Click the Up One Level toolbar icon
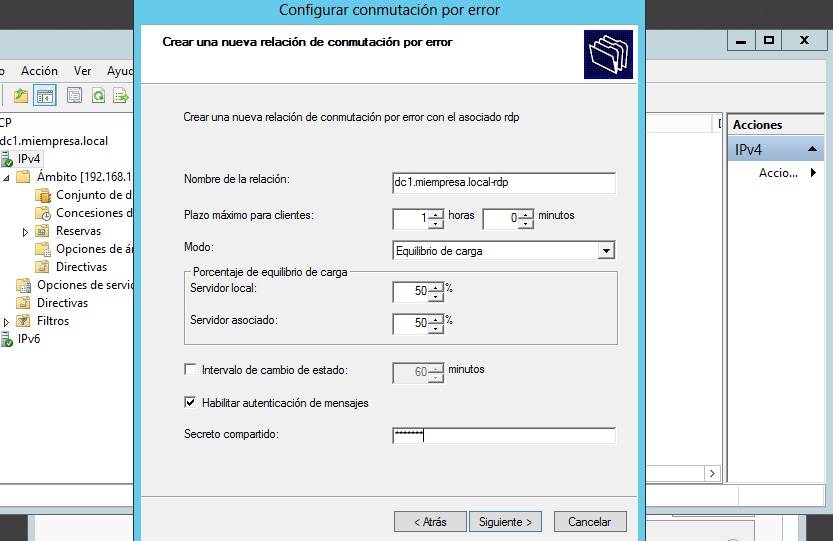Viewport: 833px width, 541px height. pyautogui.click(x=21, y=96)
